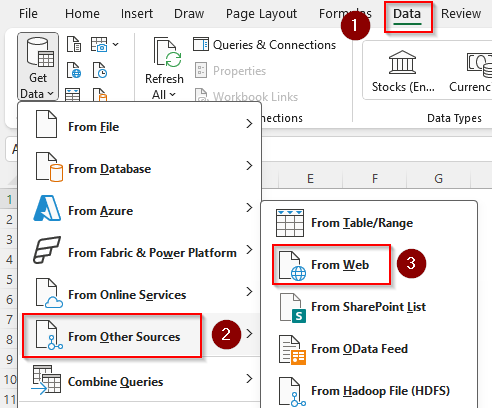The height and width of the screenshot is (408, 492).
Task: Select column F header
Action: pyautogui.click(x=375, y=179)
